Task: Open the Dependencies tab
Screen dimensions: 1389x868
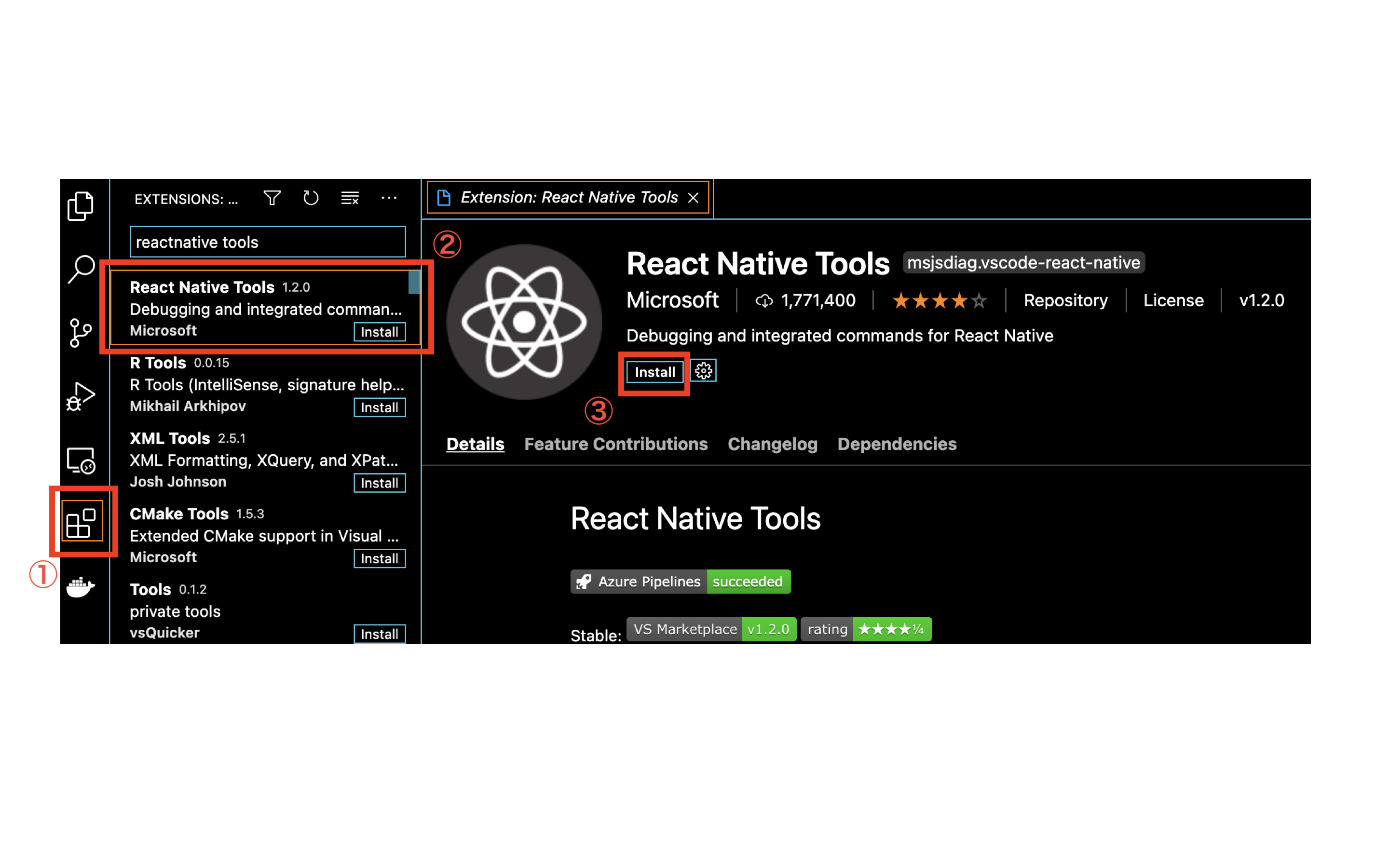Action: 897,444
